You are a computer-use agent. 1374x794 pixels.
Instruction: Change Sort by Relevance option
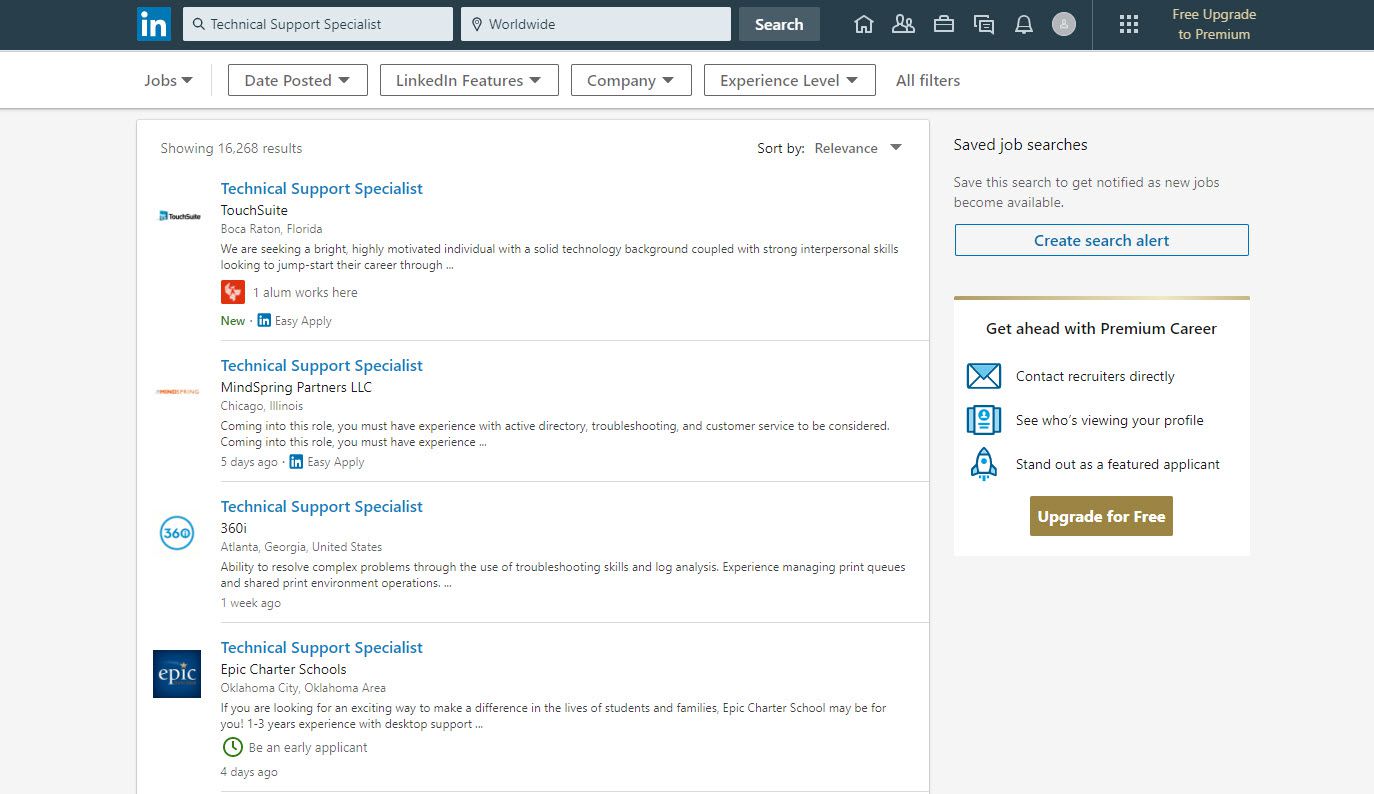[x=858, y=148]
